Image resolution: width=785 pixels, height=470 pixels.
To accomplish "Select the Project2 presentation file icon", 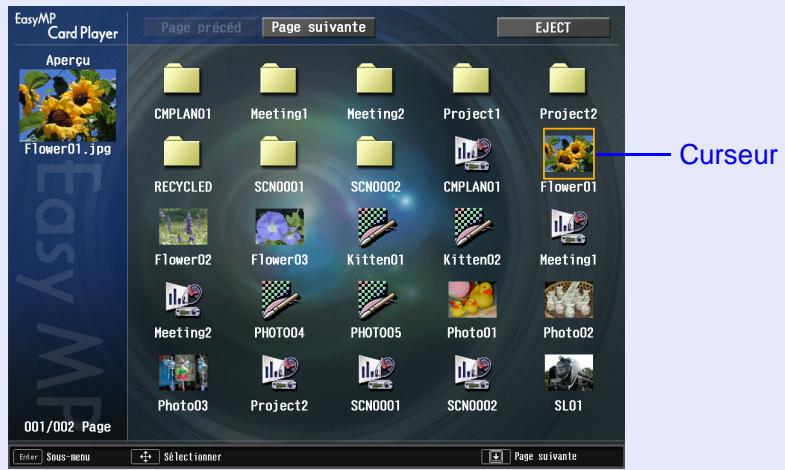I will (279, 372).
